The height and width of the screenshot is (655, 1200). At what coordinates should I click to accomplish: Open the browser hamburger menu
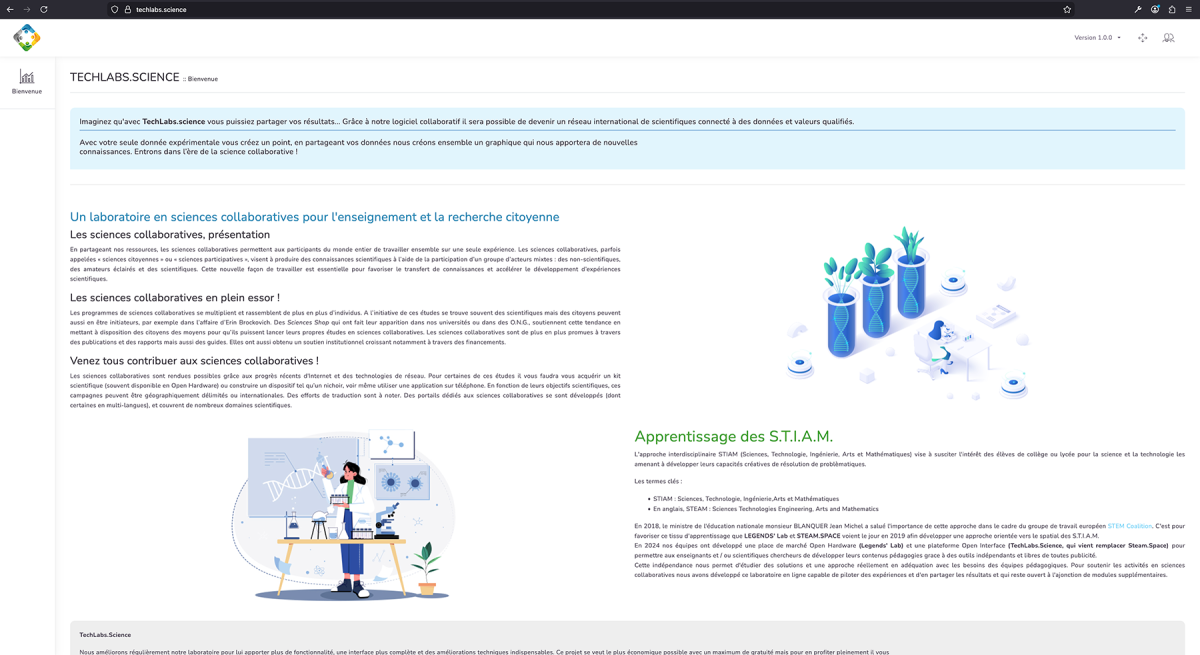click(x=1188, y=9)
